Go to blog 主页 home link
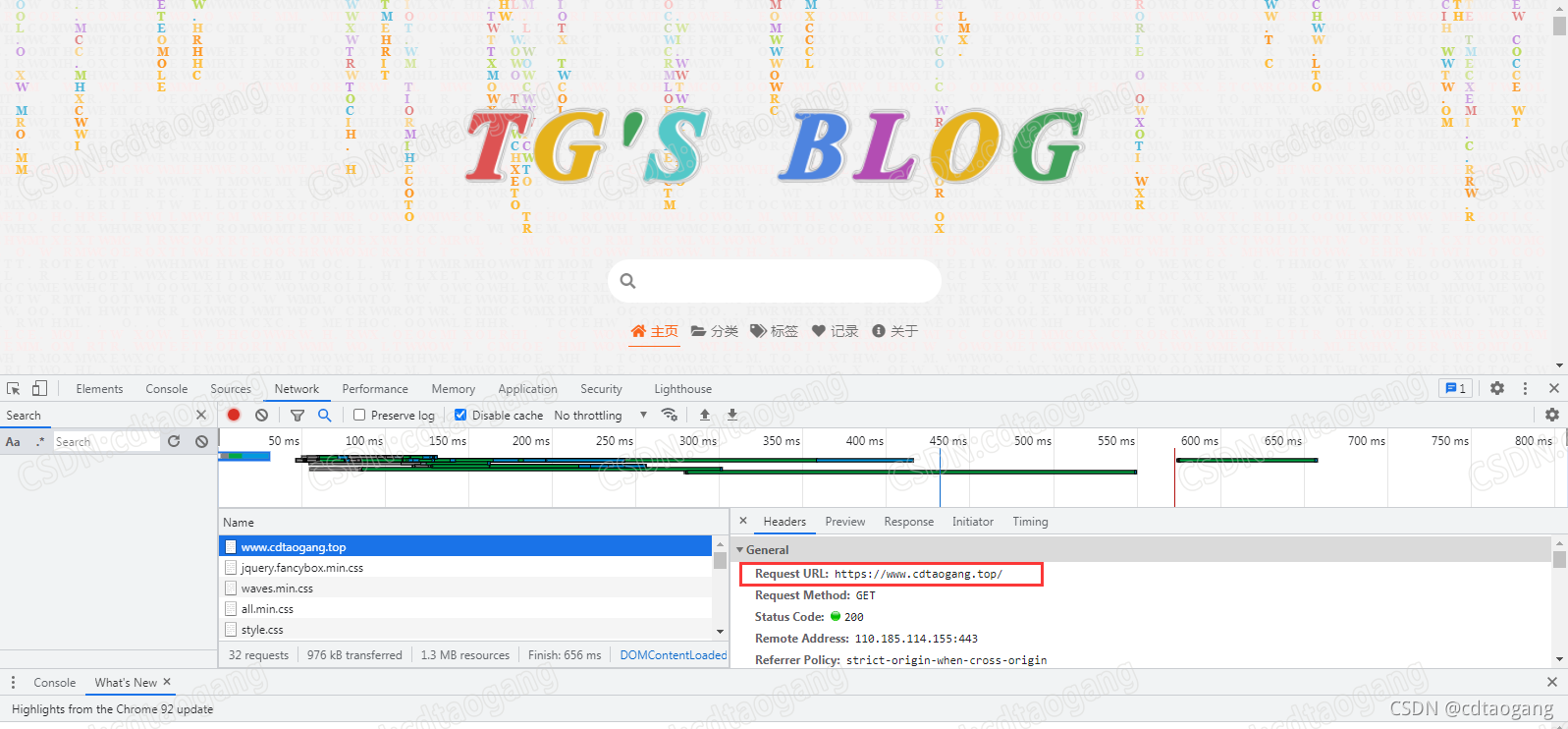Screen dimensions: 1568x729 pos(654,331)
